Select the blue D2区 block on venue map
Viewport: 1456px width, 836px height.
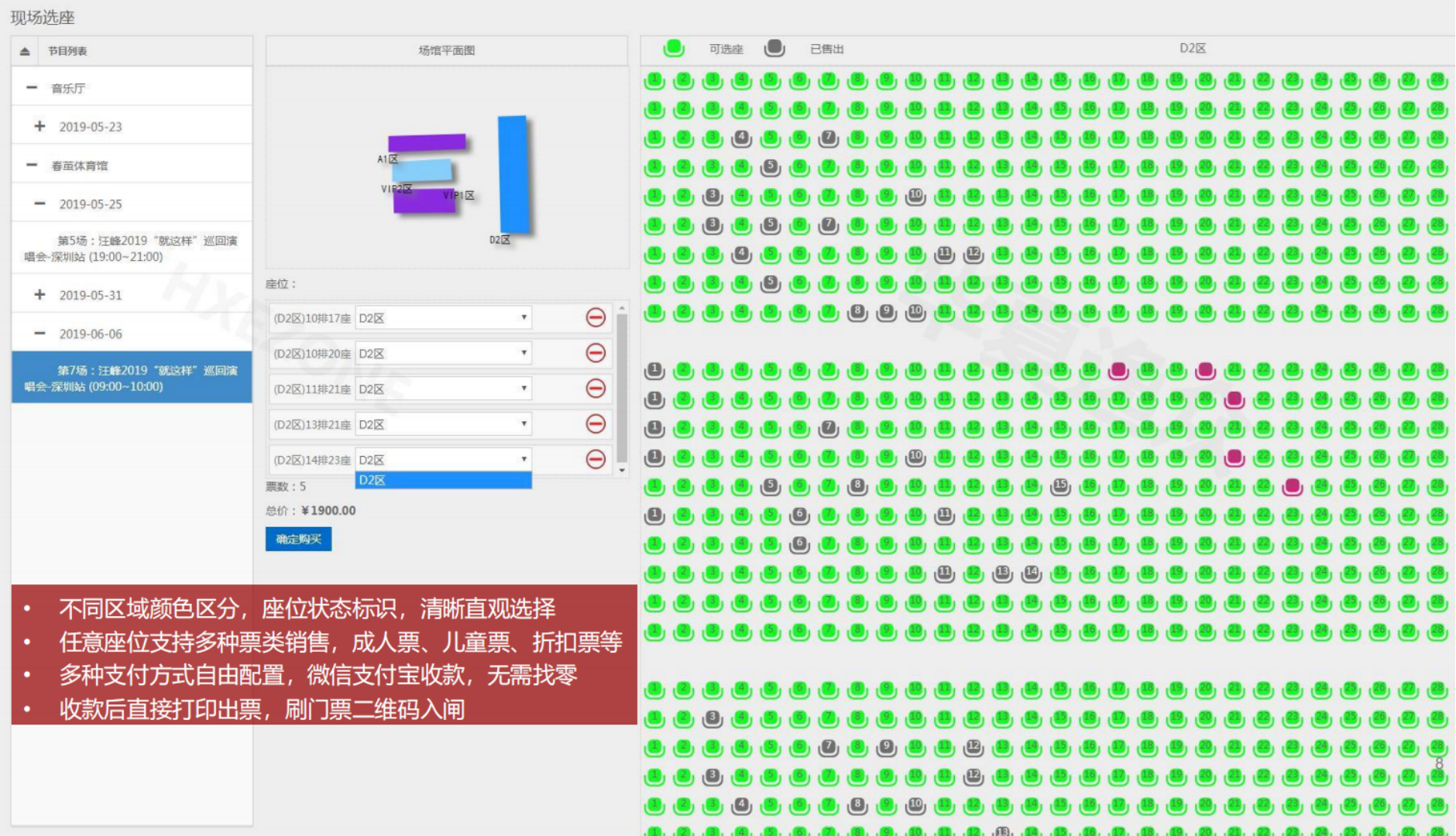(x=513, y=173)
